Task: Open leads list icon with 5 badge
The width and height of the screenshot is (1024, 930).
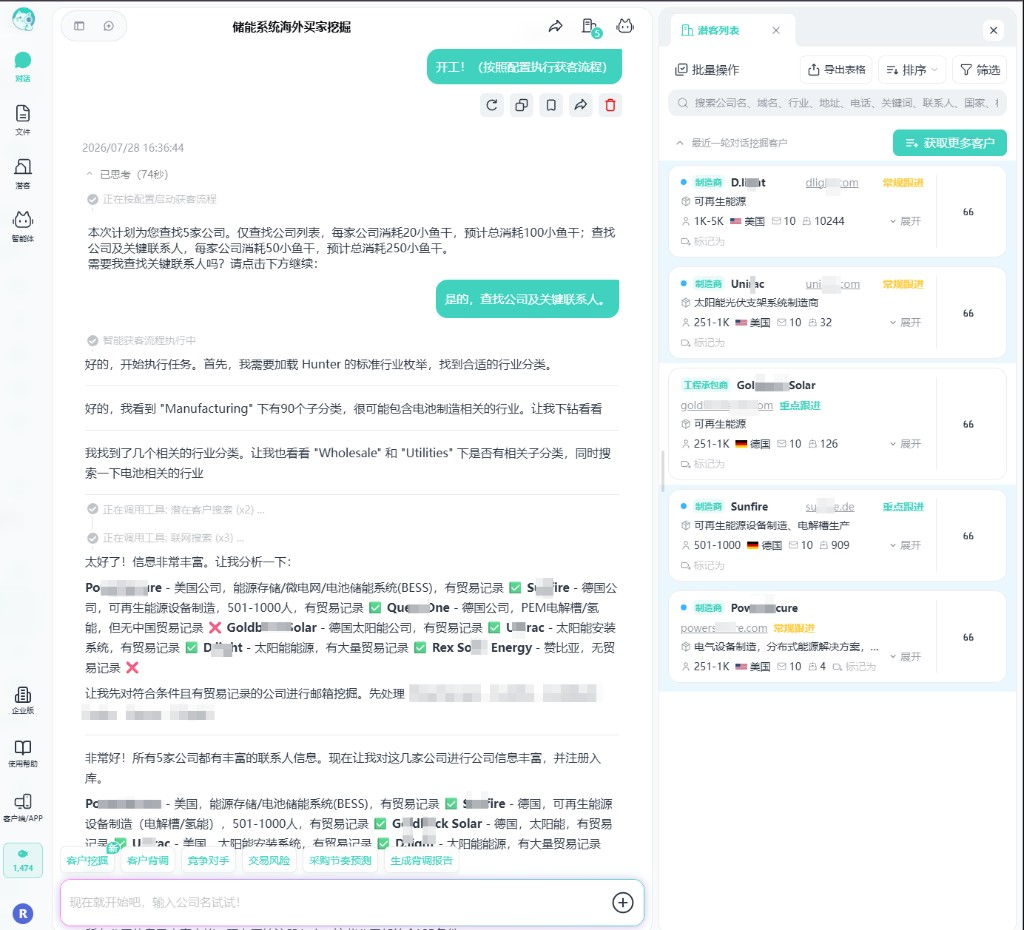Action: tap(590, 27)
